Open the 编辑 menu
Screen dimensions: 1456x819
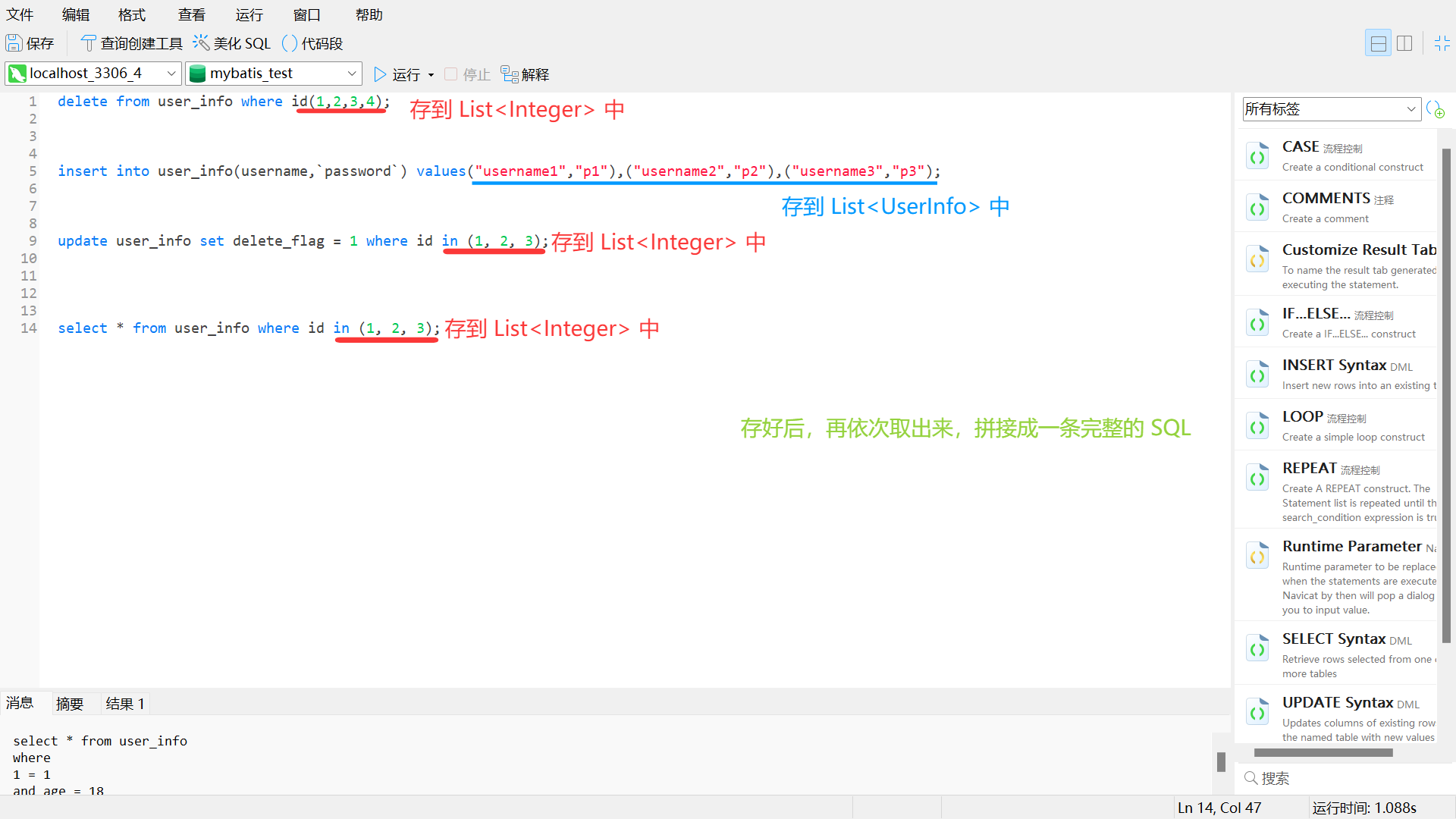click(76, 14)
